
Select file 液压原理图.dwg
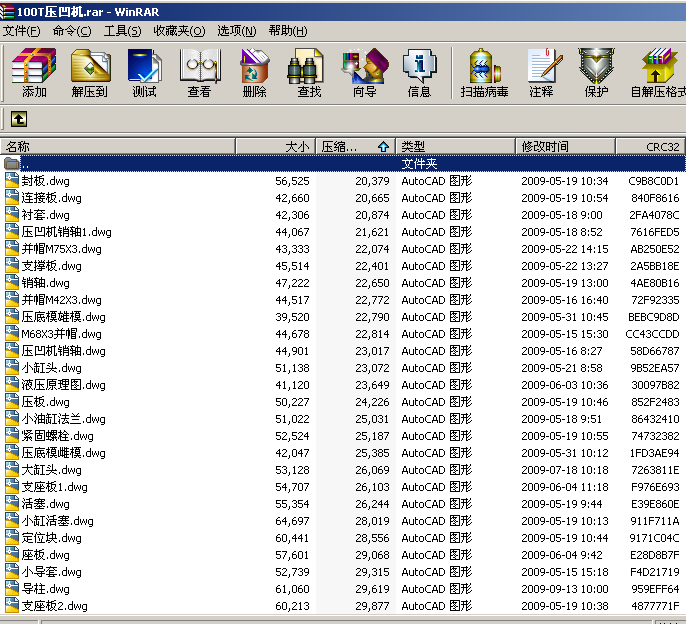pos(63,385)
